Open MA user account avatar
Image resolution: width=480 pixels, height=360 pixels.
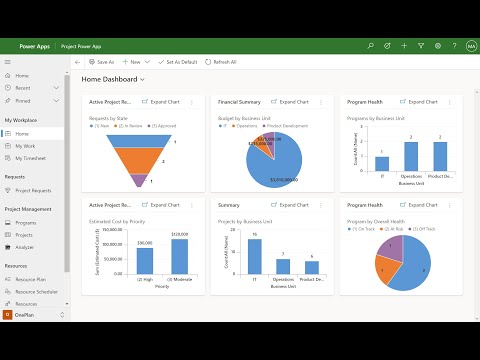point(471,46)
